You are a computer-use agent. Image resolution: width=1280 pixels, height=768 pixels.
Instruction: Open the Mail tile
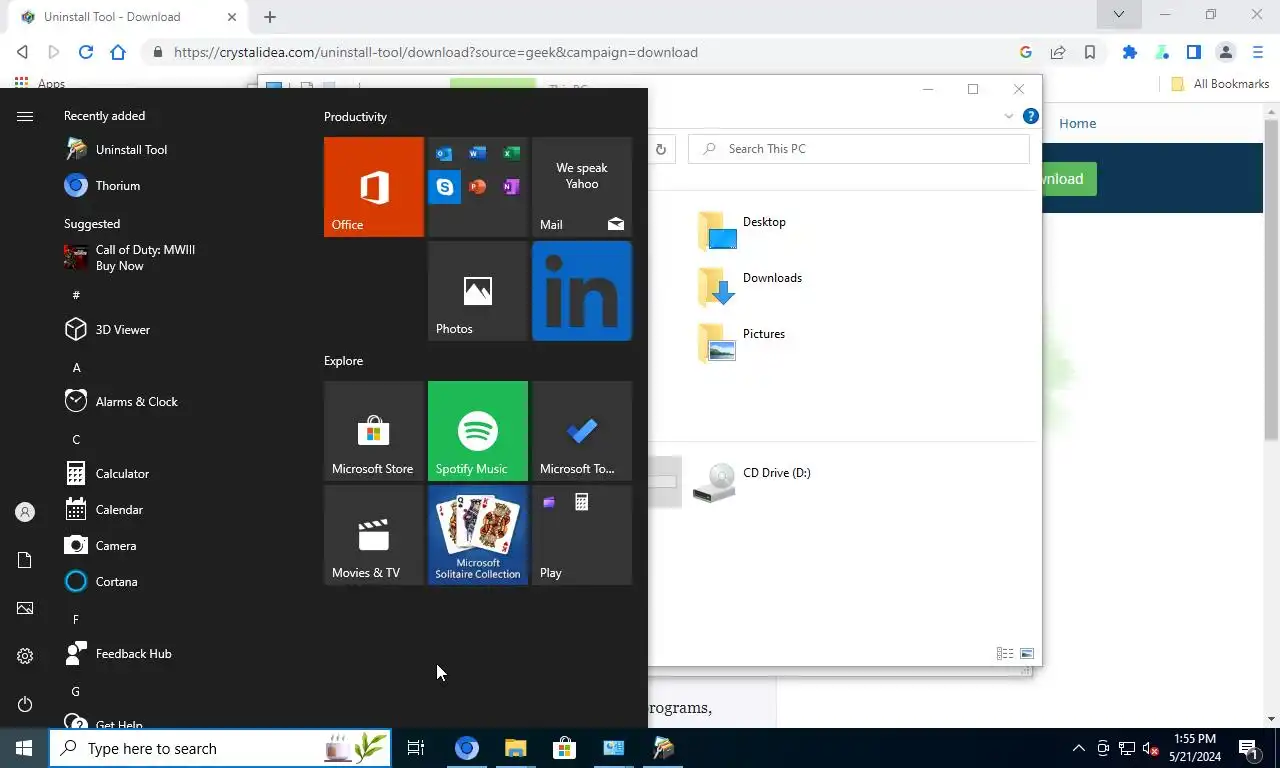pos(582,187)
